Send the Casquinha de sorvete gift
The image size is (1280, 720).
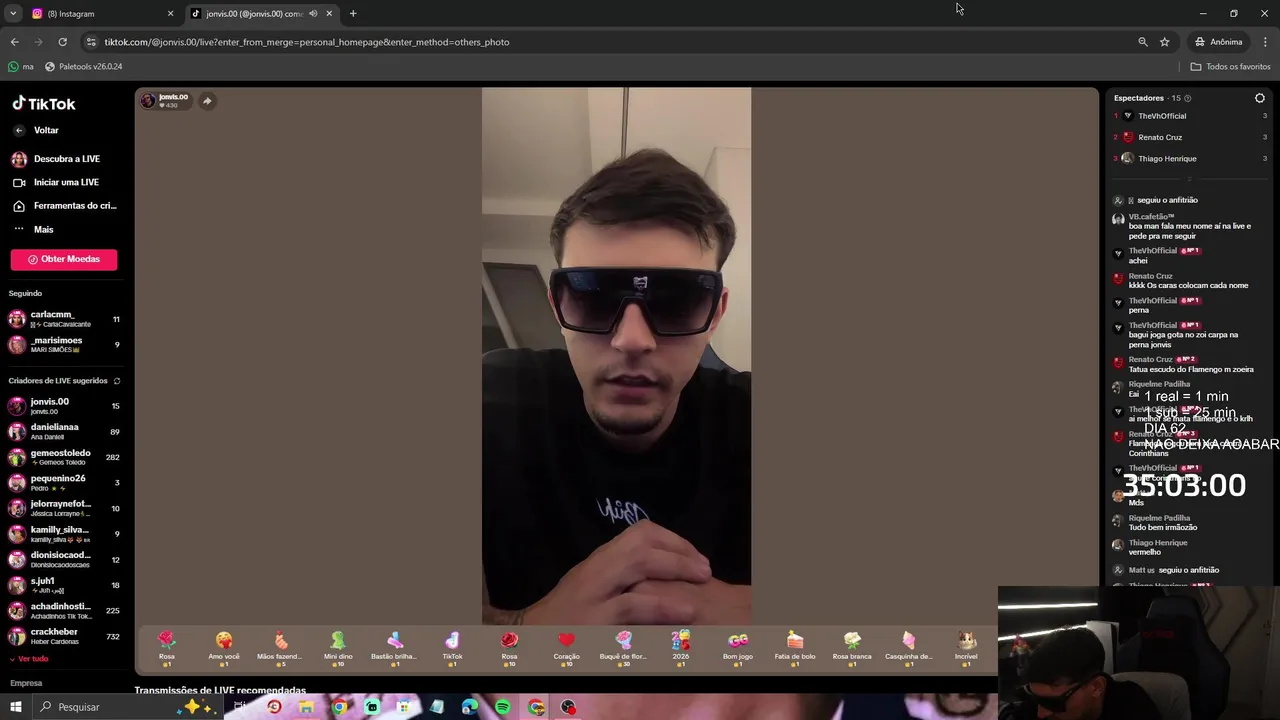click(909, 648)
